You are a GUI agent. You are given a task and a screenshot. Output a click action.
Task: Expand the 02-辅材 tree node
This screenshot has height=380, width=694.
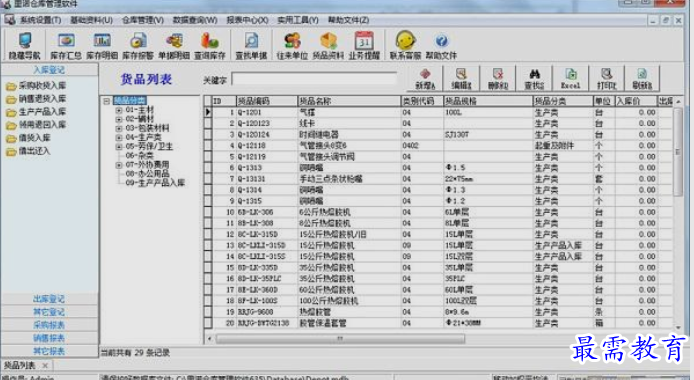[119, 119]
